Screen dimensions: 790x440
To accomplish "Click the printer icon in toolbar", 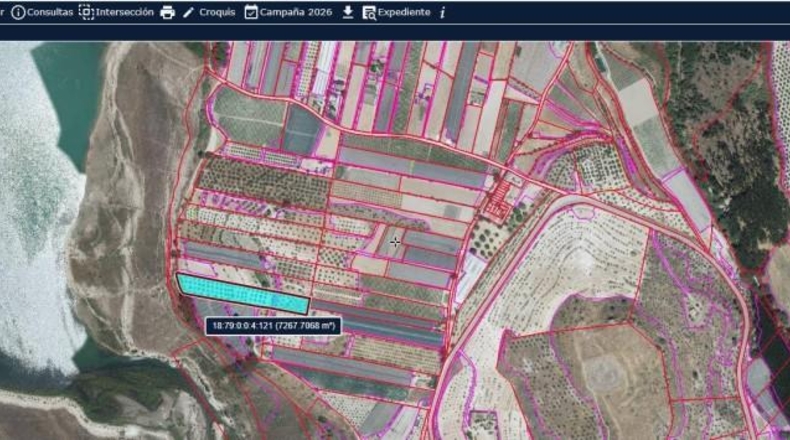I will (x=167, y=13).
